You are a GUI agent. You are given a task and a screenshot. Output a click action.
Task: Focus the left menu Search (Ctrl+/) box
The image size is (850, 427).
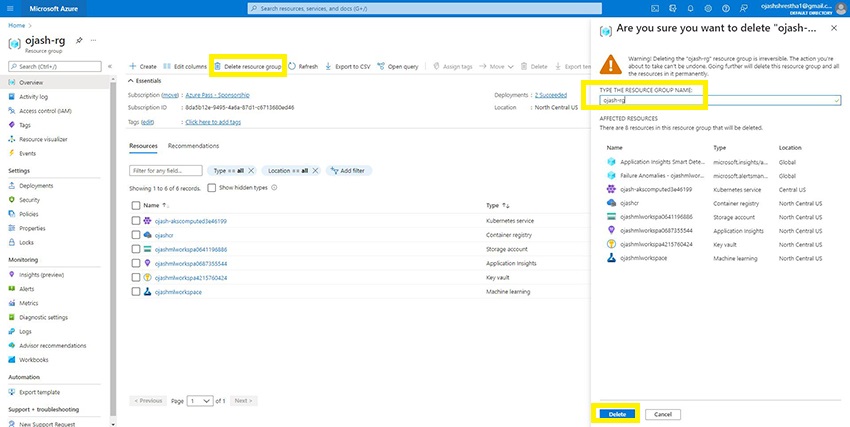[x=55, y=67]
